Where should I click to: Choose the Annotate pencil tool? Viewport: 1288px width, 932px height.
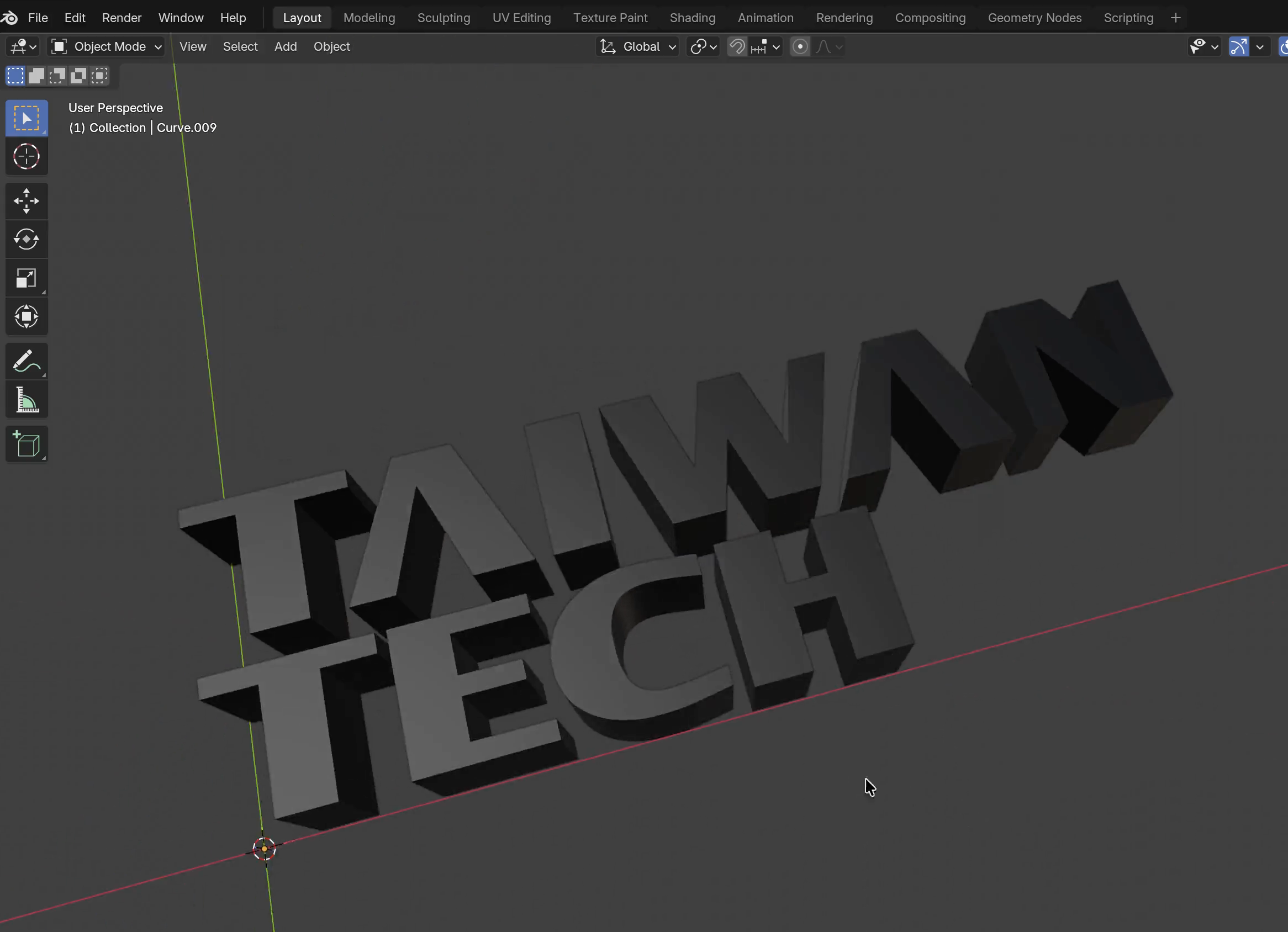point(27,361)
